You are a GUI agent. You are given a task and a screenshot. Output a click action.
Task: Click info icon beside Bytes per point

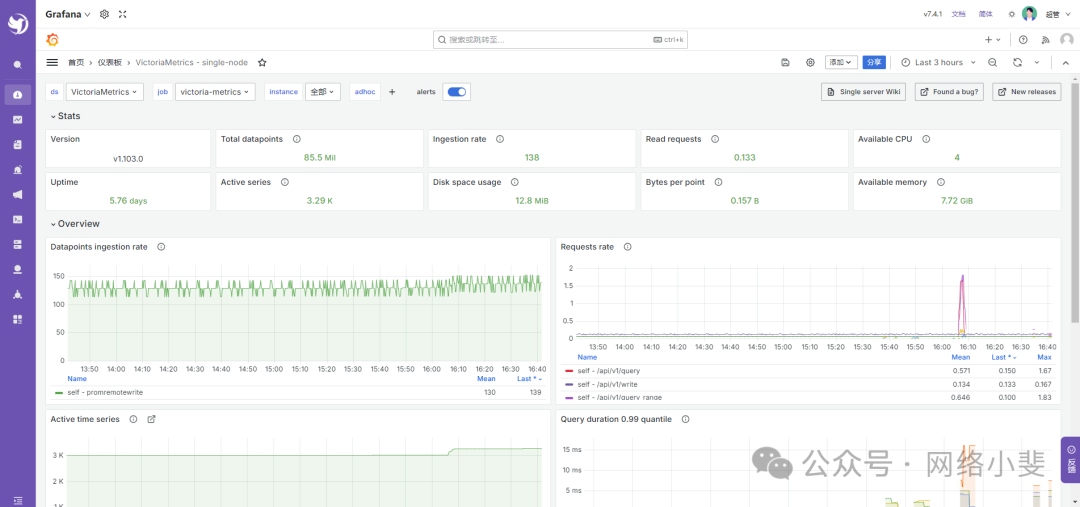[x=718, y=183]
